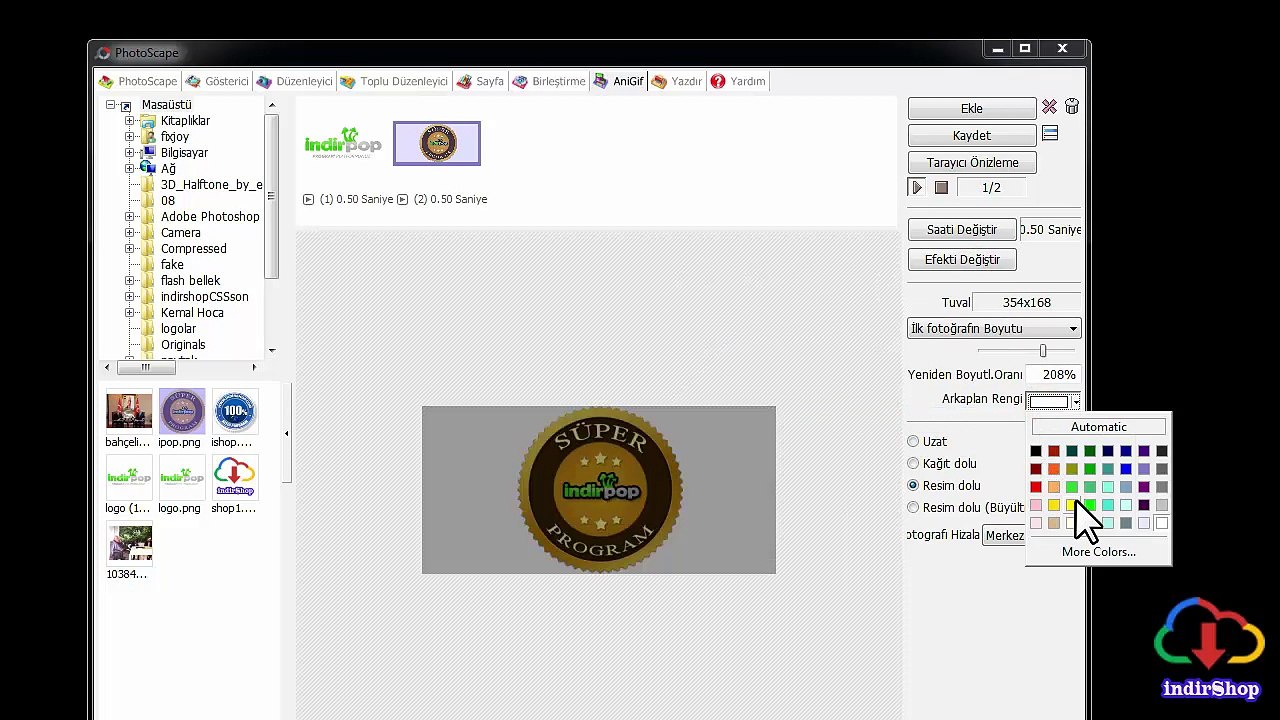The width and height of the screenshot is (1280, 720).
Task: Click the Adobe Photoshop folder icon
Action: 148,217
